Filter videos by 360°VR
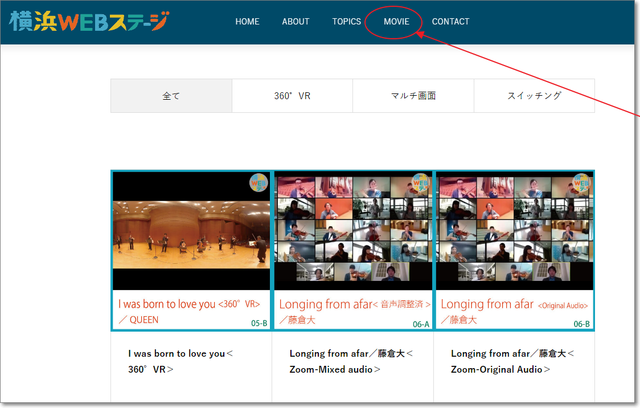This screenshot has width=640, height=408. click(x=292, y=96)
